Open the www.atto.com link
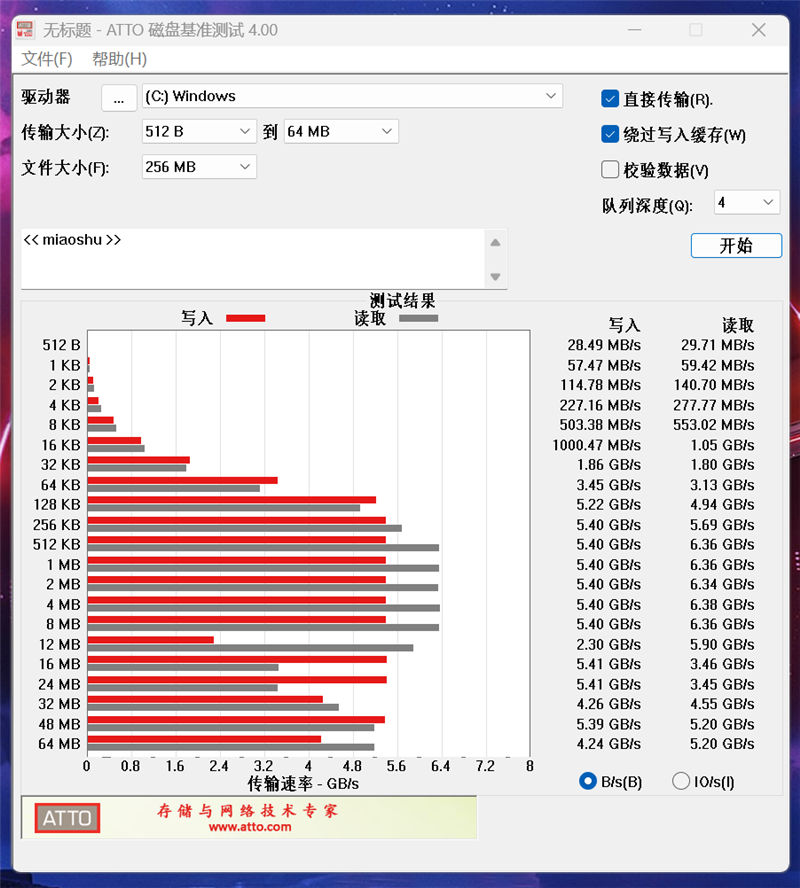 point(250,827)
